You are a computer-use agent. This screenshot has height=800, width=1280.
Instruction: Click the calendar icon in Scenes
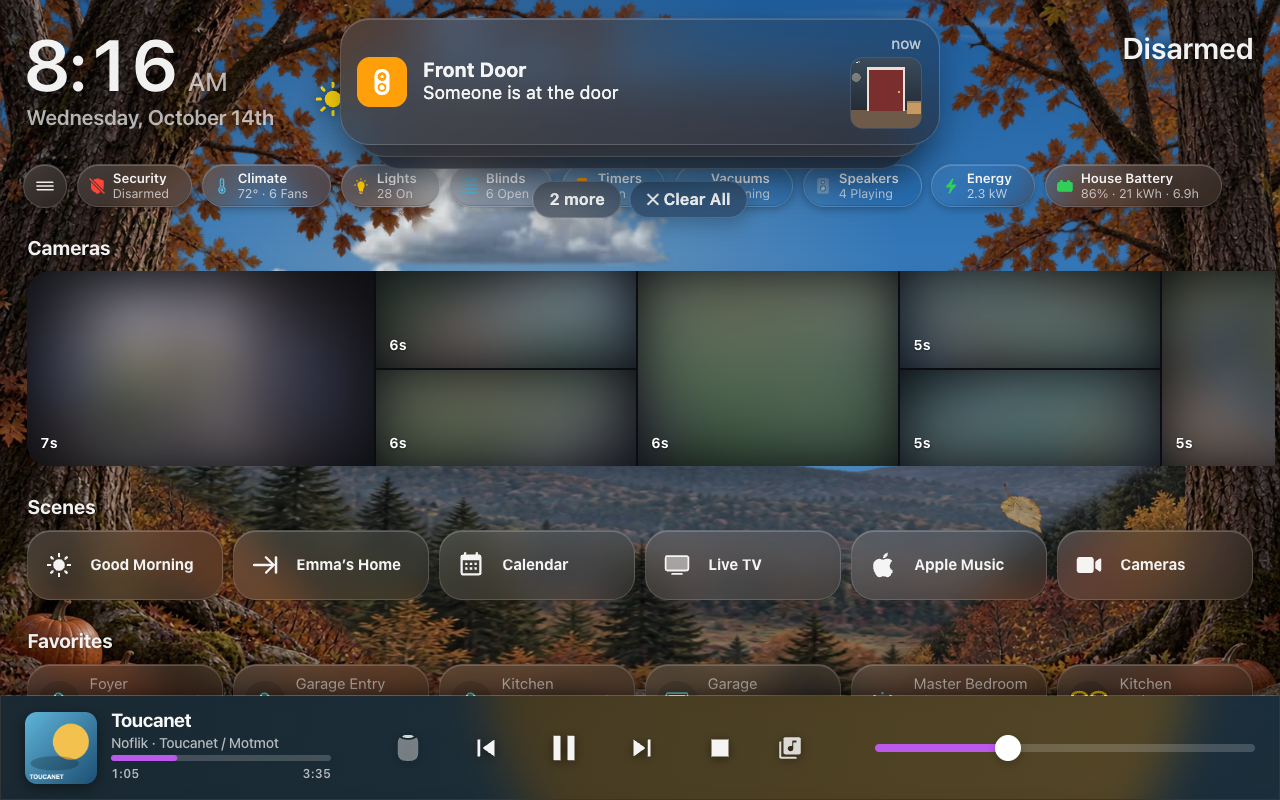coord(471,565)
